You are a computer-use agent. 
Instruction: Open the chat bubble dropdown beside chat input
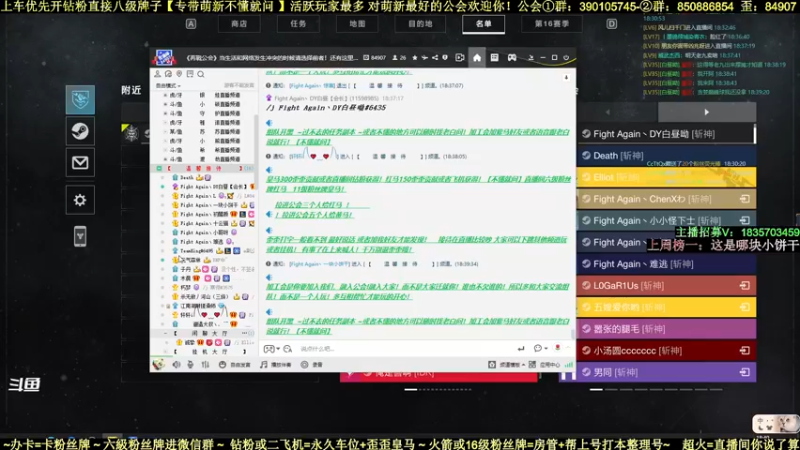point(540,348)
